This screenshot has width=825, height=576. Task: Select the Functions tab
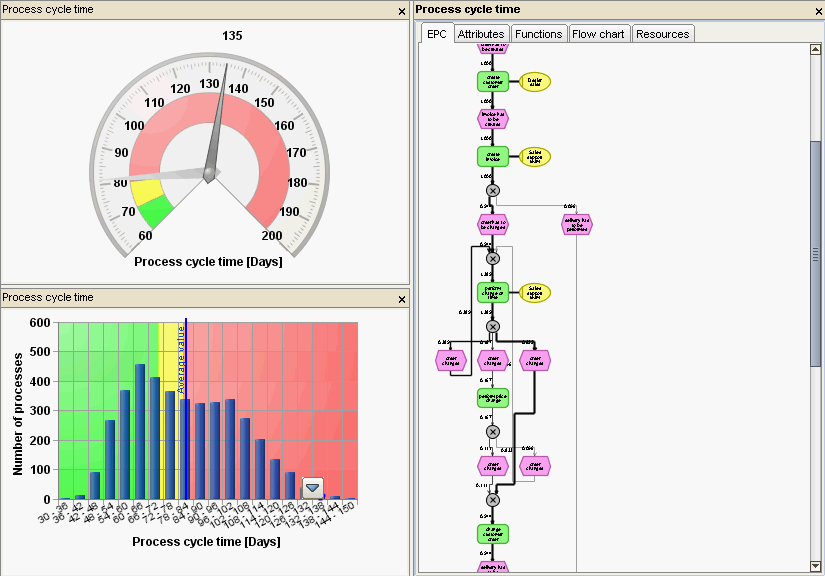click(x=539, y=34)
